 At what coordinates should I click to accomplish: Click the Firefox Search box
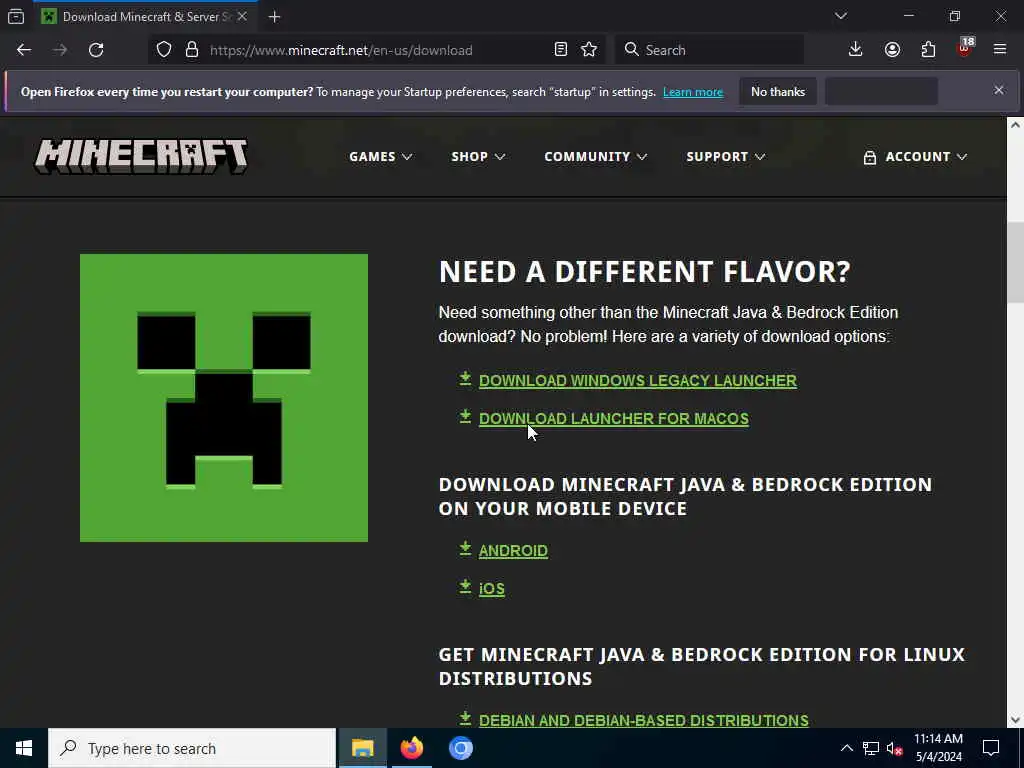tap(709, 50)
